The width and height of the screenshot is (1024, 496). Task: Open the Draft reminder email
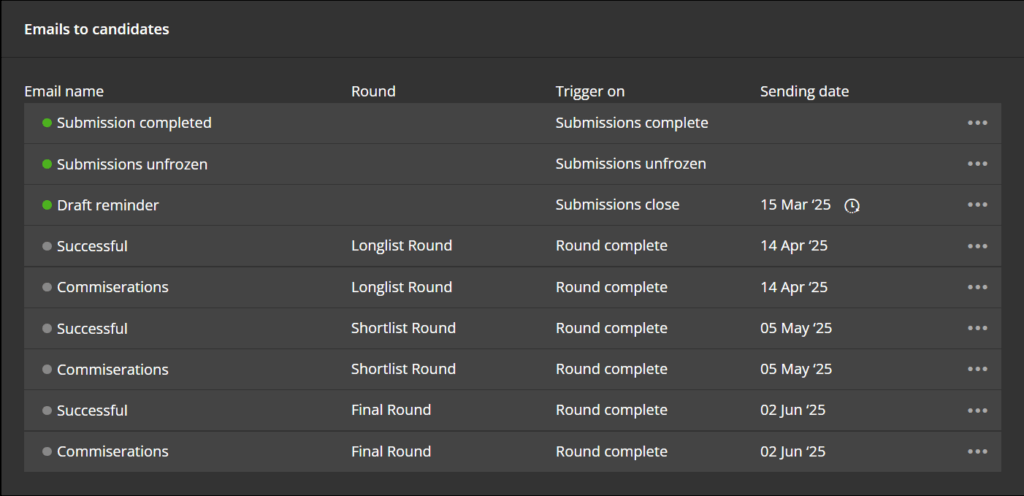click(x=108, y=205)
